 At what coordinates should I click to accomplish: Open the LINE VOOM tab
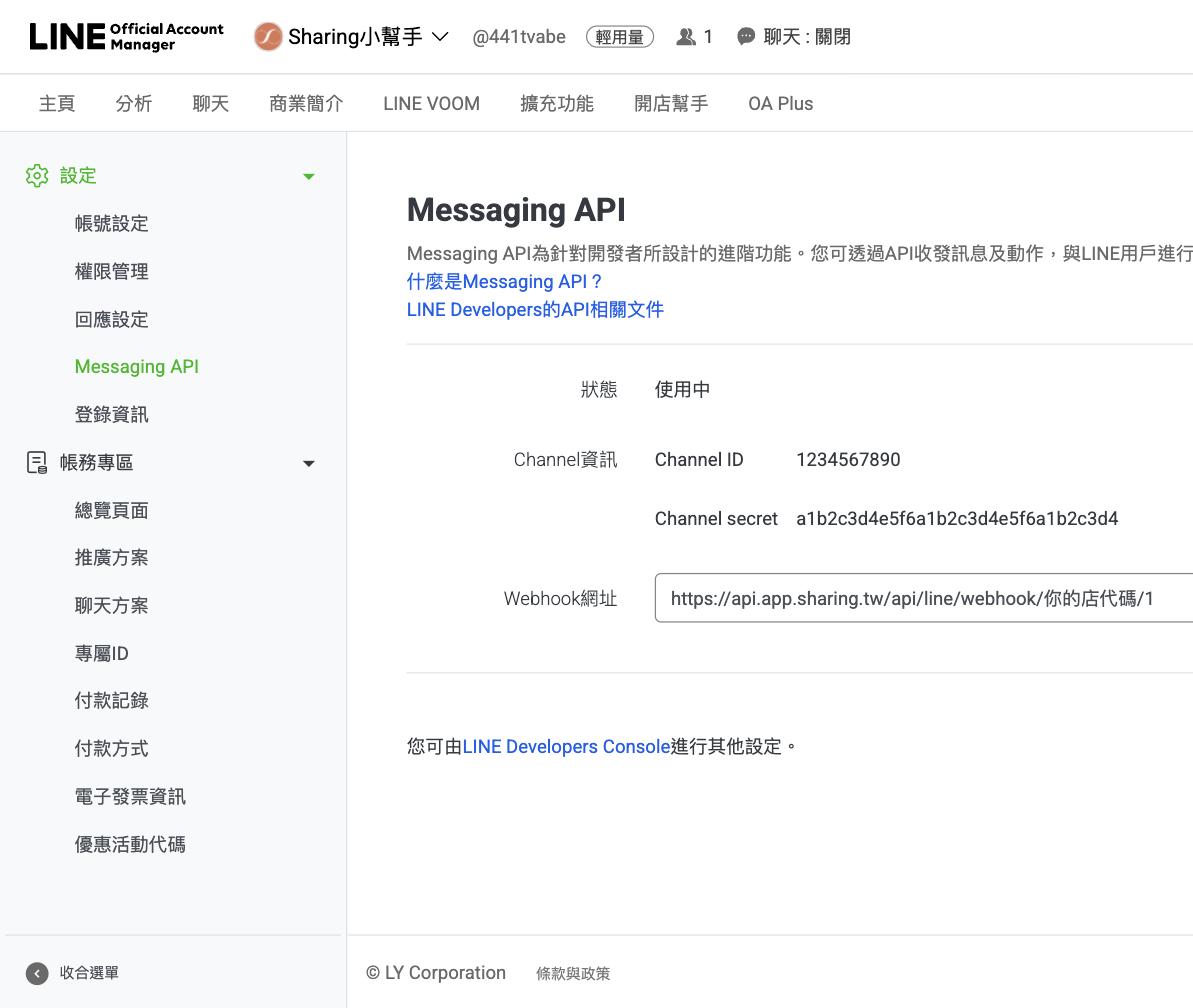coord(431,103)
